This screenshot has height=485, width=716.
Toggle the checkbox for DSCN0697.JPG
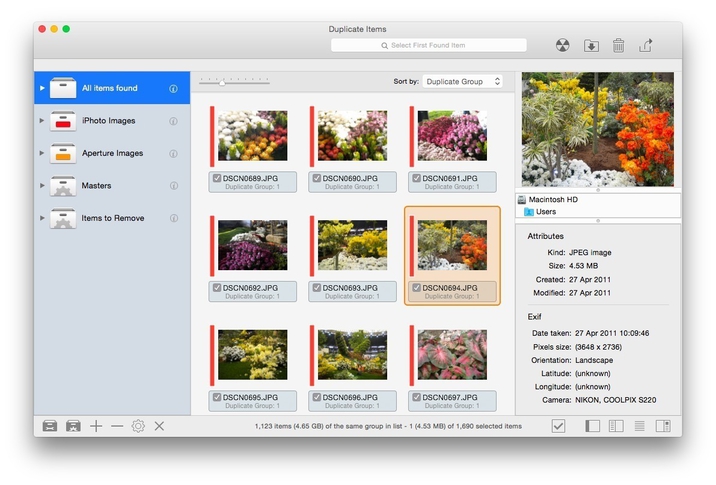tap(417, 397)
